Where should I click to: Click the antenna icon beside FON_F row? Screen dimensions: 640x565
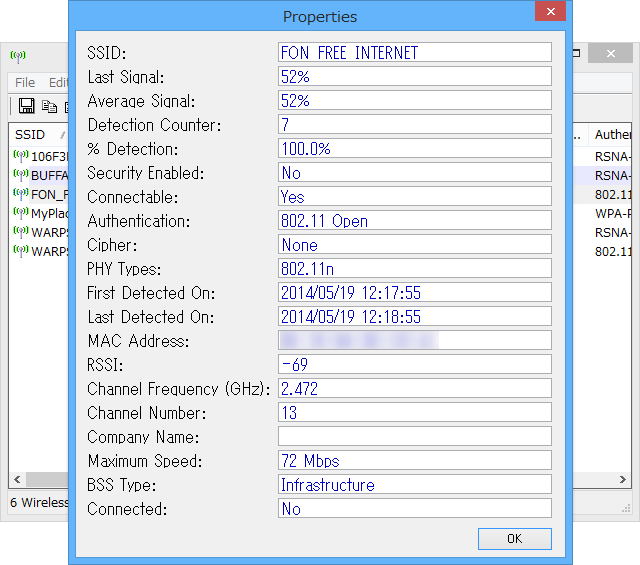click(x=20, y=194)
